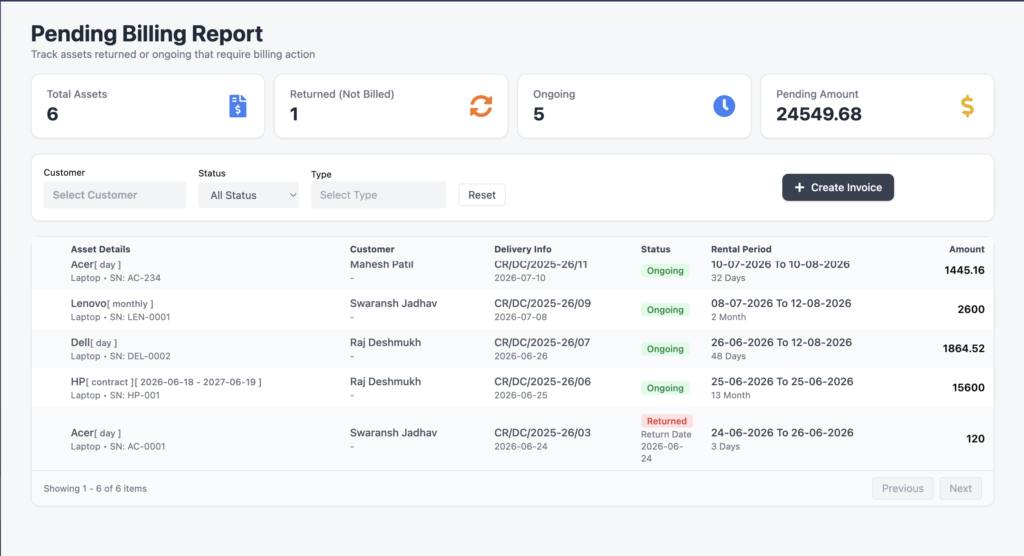The width and height of the screenshot is (1024, 556).
Task: Open the Select Customer field
Action: (x=115, y=195)
